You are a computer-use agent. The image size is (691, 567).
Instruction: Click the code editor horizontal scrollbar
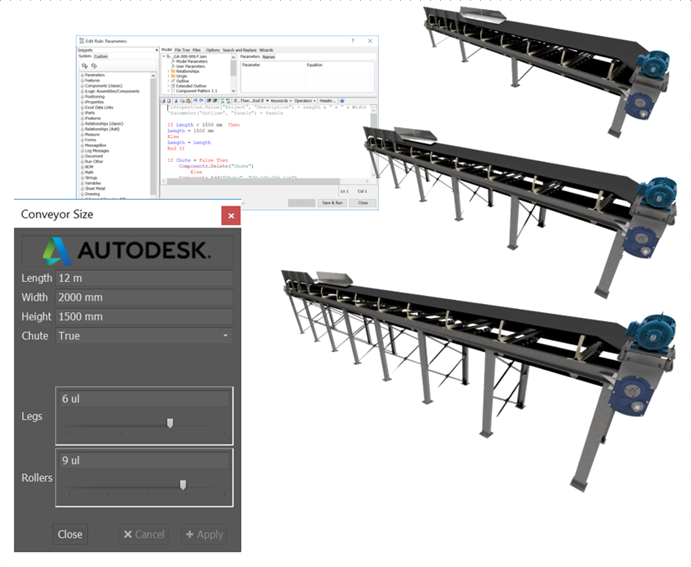264,181
